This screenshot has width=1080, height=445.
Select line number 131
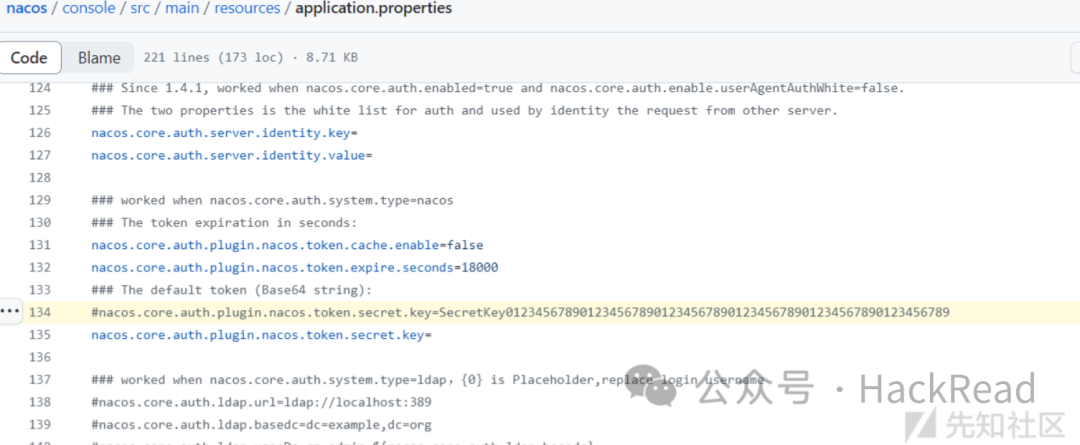pos(39,245)
